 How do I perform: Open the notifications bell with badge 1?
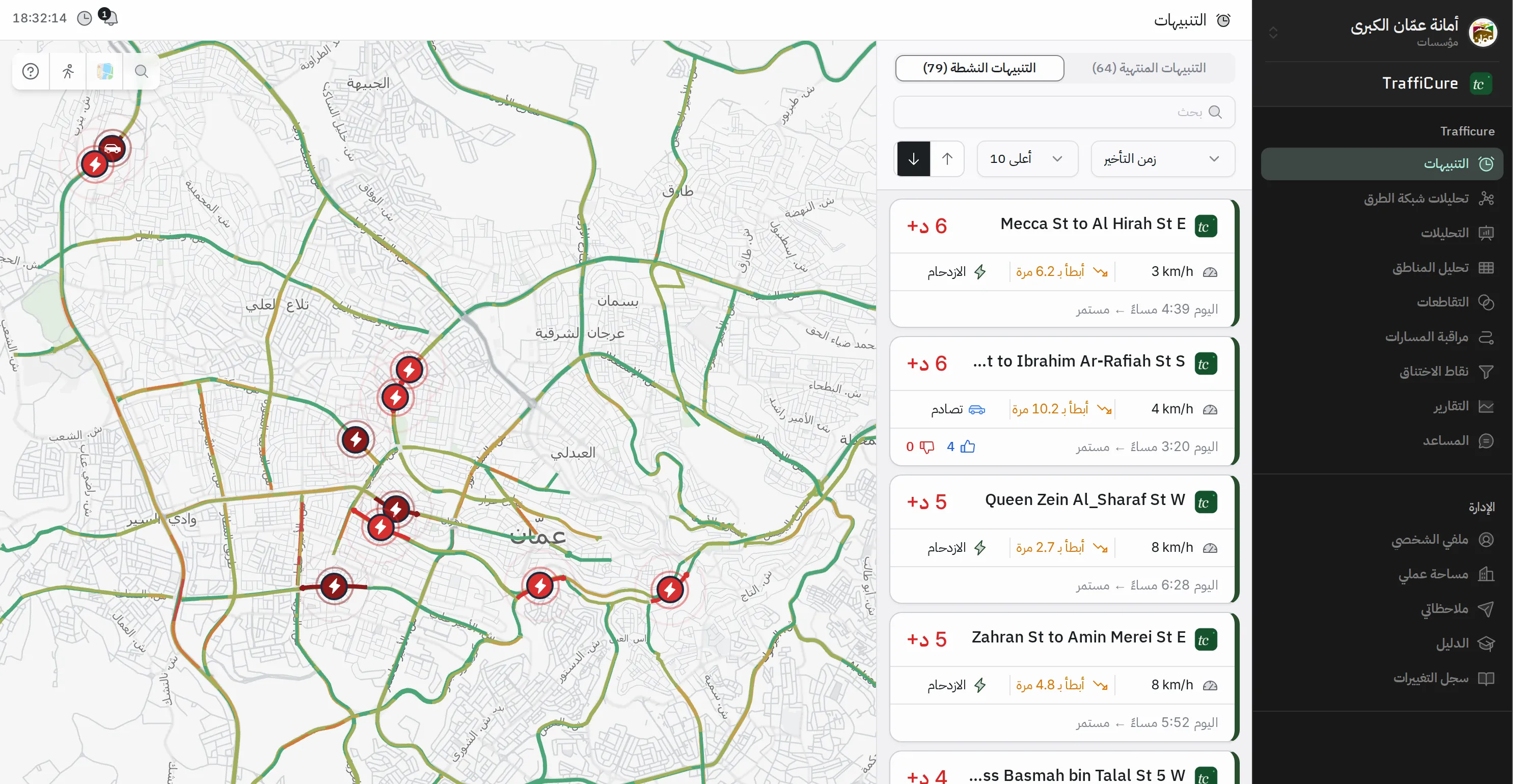(110, 17)
